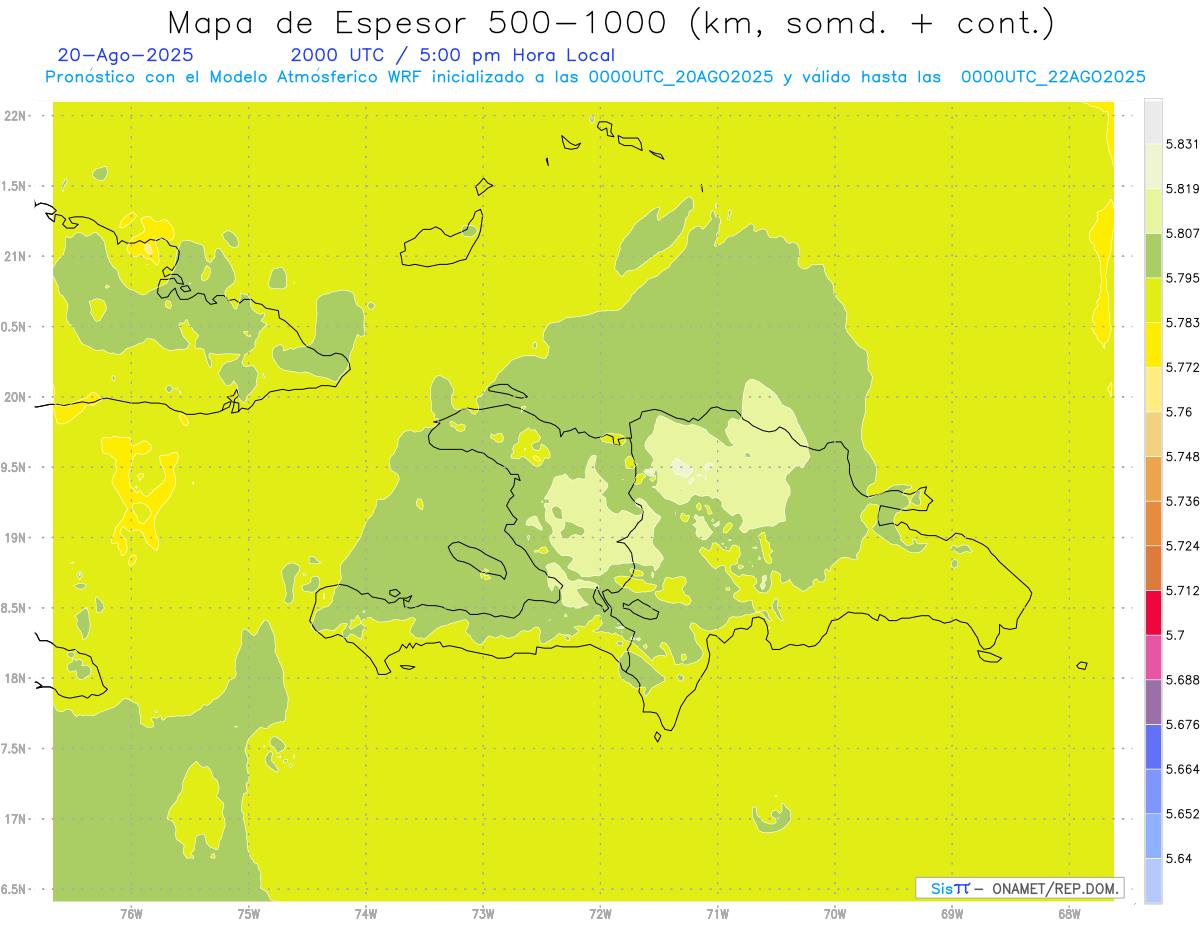
Task: Click the 76W longitude label
Action: 131,914
